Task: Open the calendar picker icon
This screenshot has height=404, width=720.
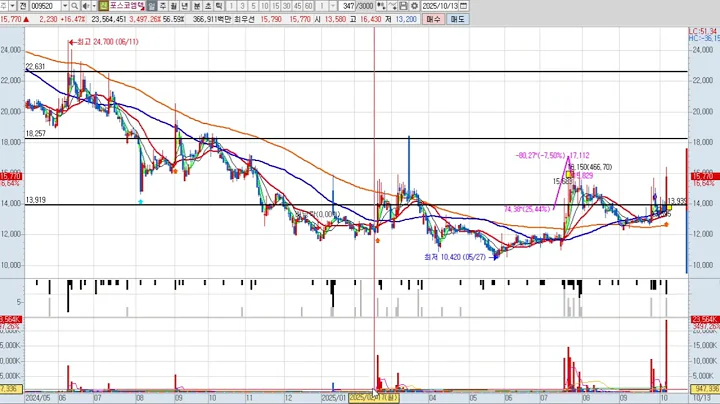Action: 464,6
